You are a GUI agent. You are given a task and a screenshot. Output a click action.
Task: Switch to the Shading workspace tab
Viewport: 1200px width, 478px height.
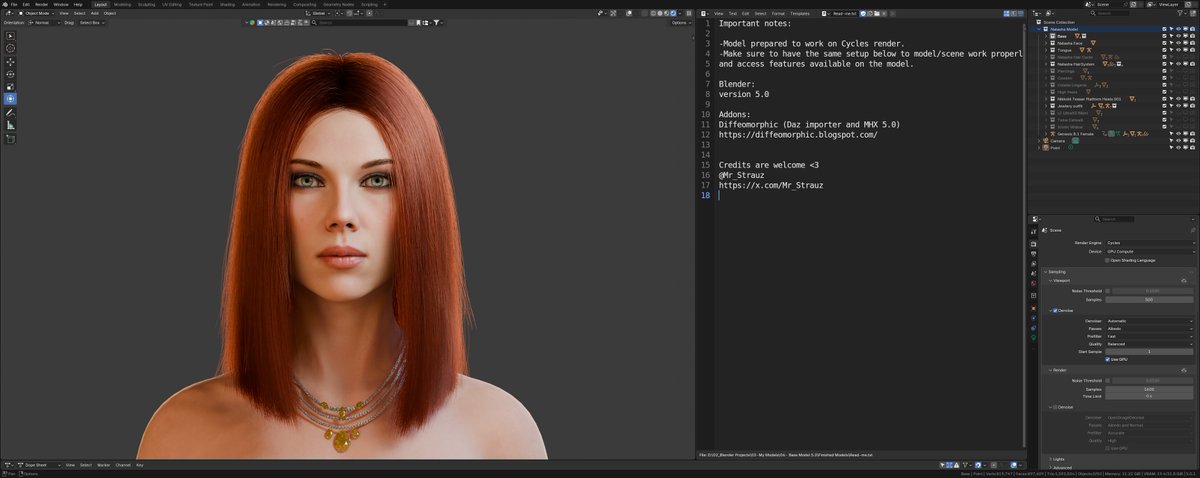pyautogui.click(x=227, y=4)
